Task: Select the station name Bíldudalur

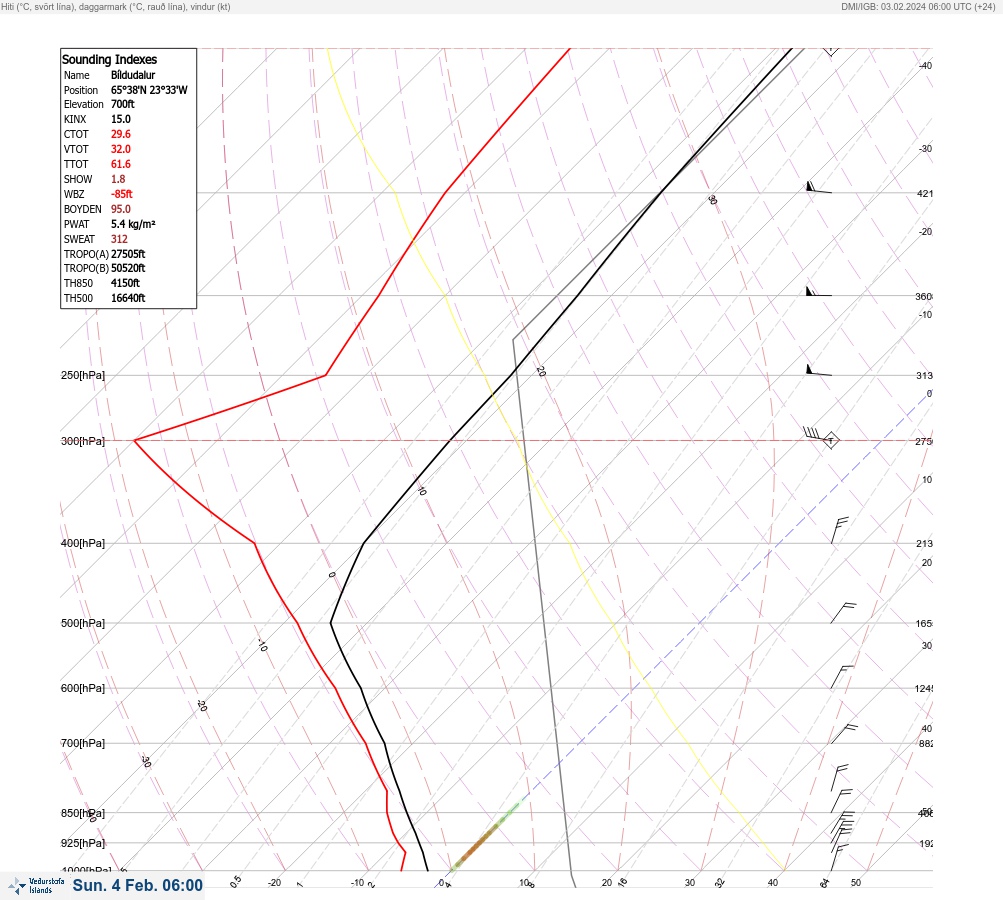Action: (133, 75)
